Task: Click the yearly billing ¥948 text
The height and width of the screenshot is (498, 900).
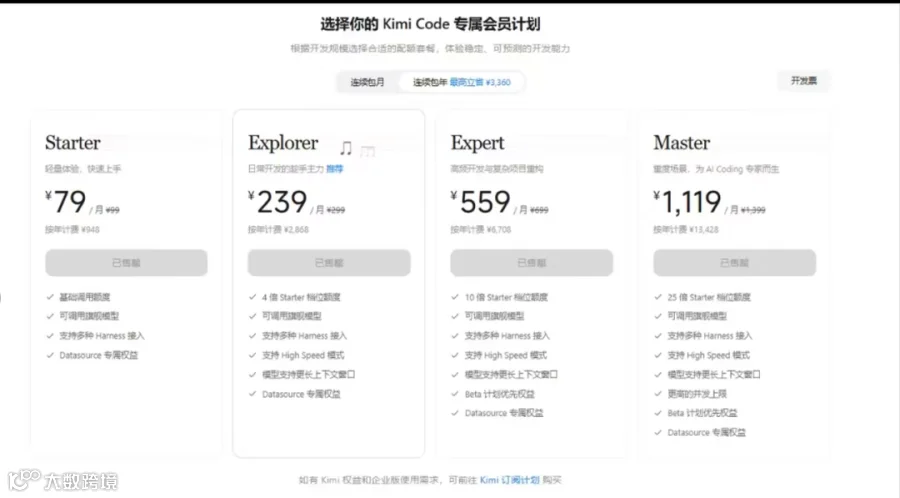Action: point(72,229)
